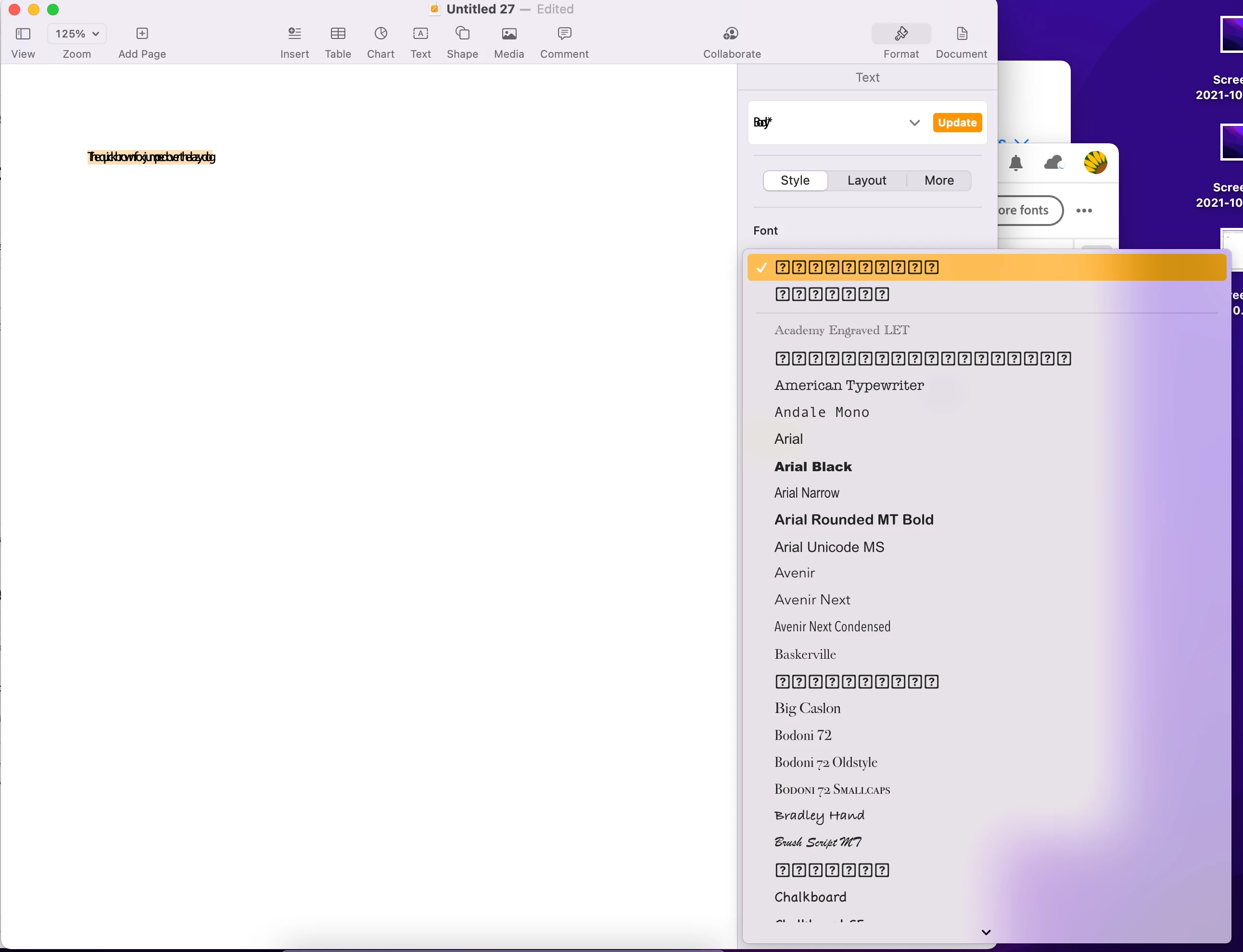Screen dimensions: 1243x952
Task: Expand the paragraph style chevron
Action: [914, 123]
